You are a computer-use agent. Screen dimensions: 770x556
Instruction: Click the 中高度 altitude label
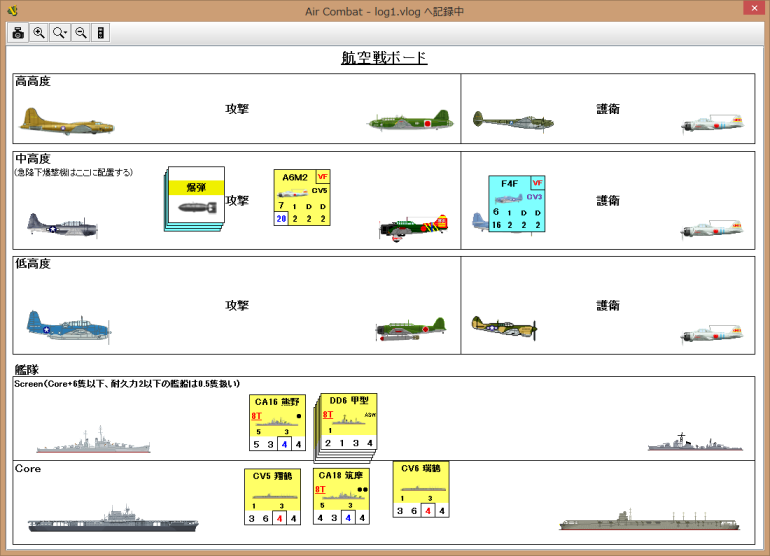point(33,159)
